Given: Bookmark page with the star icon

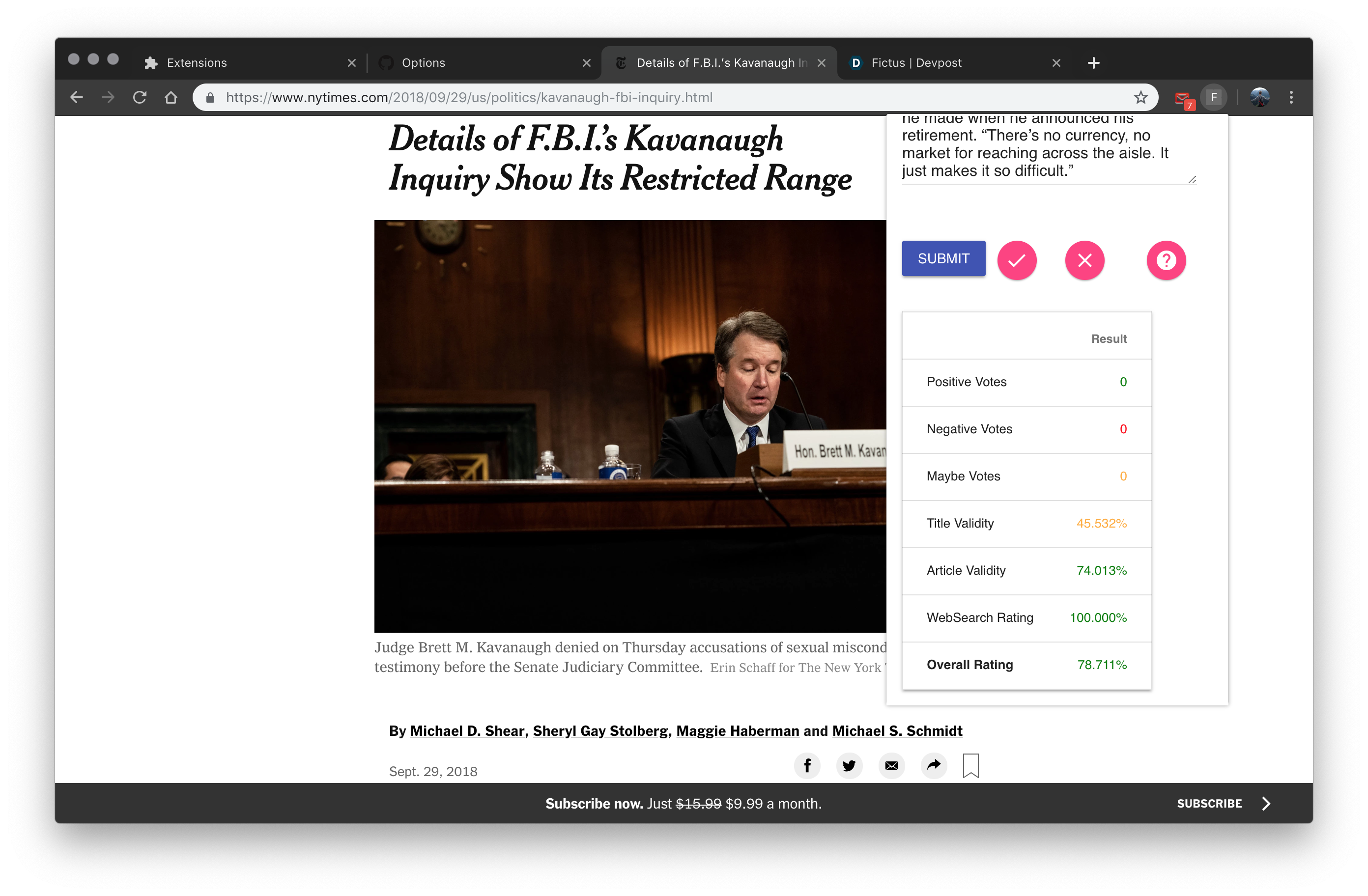Looking at the screenshot, I should [1140, 98].
